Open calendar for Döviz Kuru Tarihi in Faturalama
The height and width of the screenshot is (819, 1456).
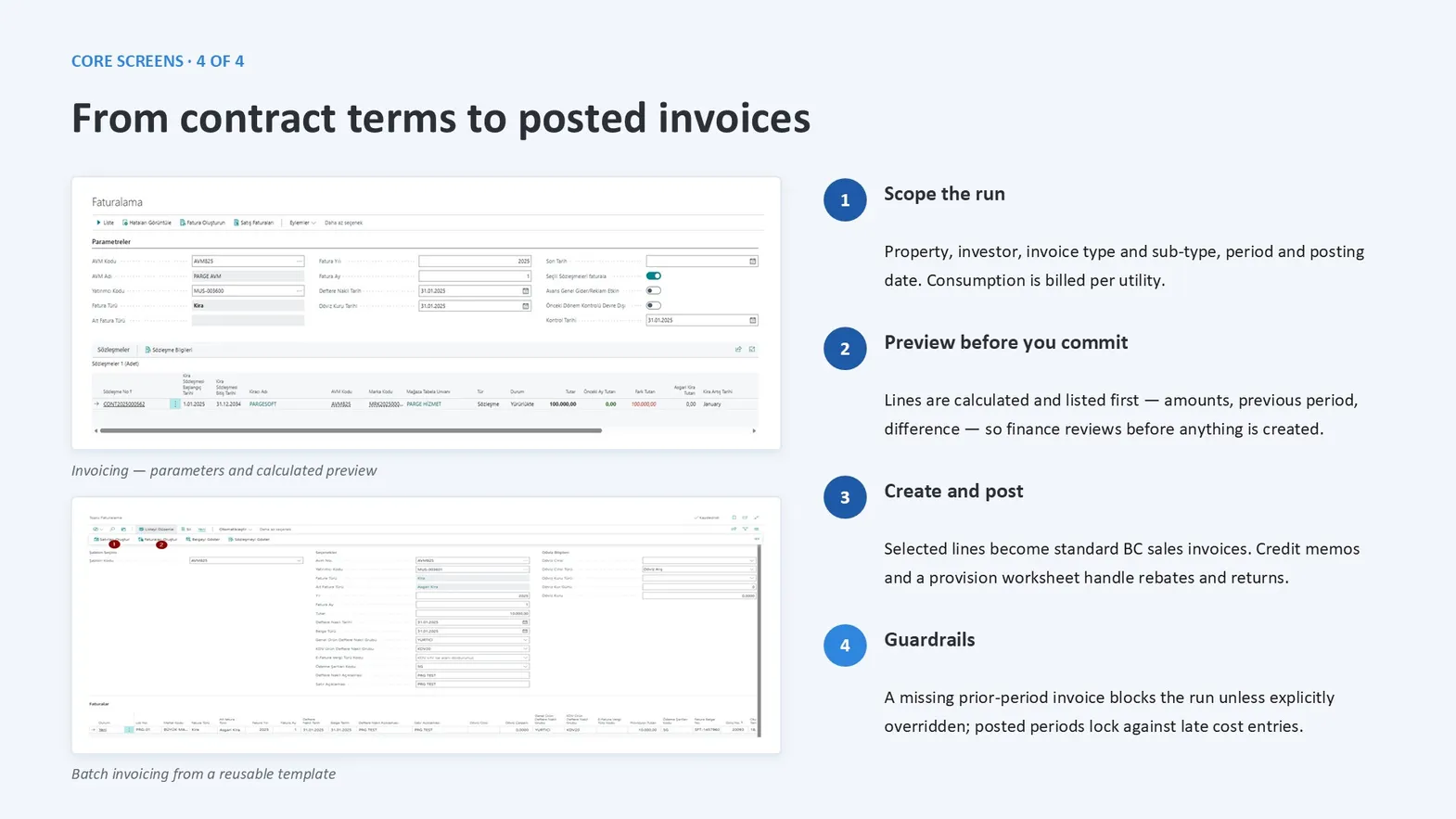(526, 306)
